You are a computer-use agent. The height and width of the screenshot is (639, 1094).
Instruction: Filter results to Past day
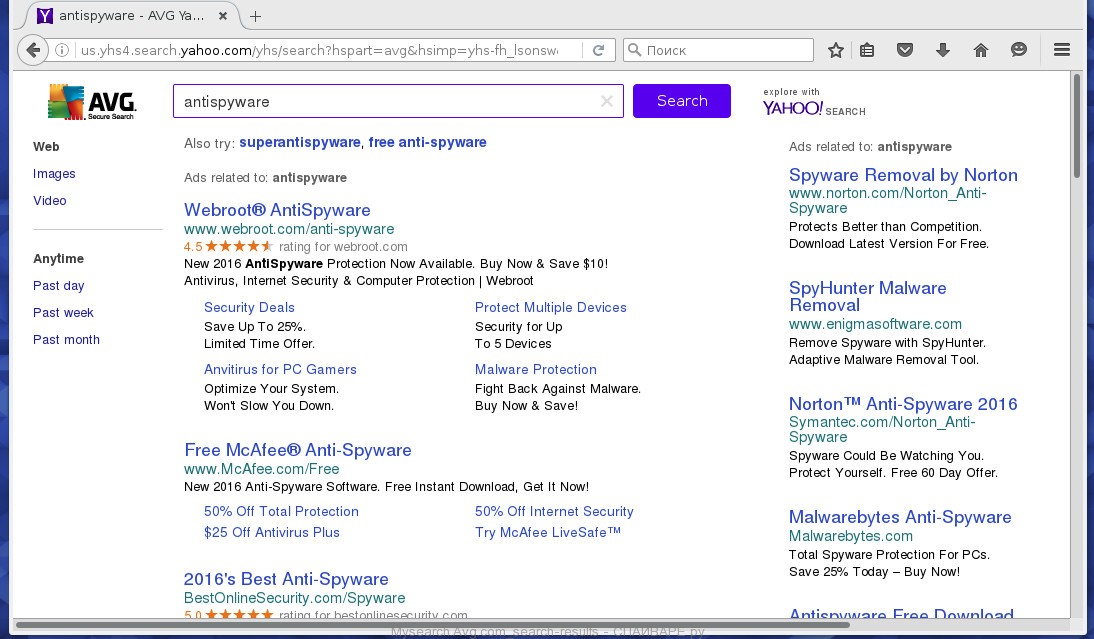[59, 286]
